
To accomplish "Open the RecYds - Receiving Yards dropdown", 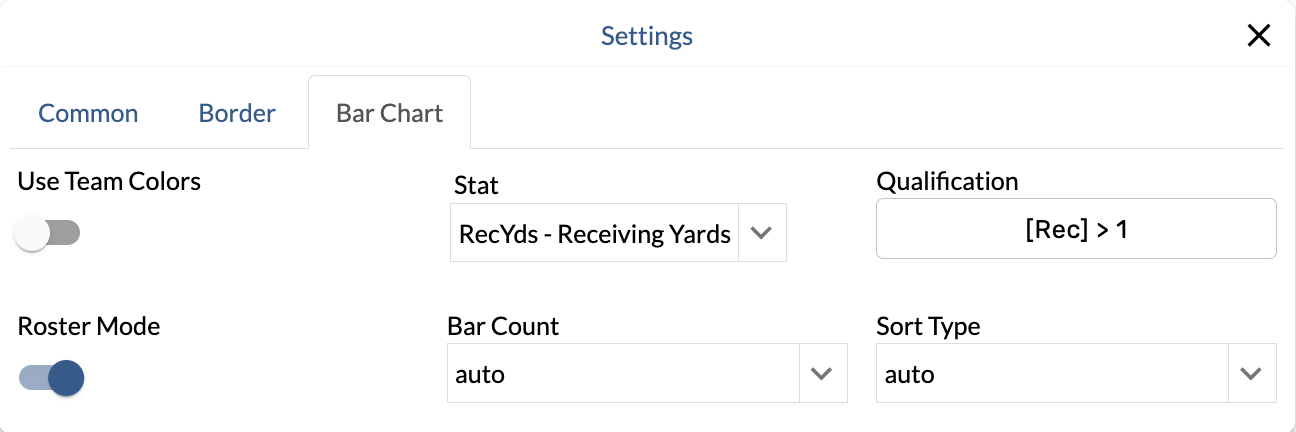I will 595,234.
